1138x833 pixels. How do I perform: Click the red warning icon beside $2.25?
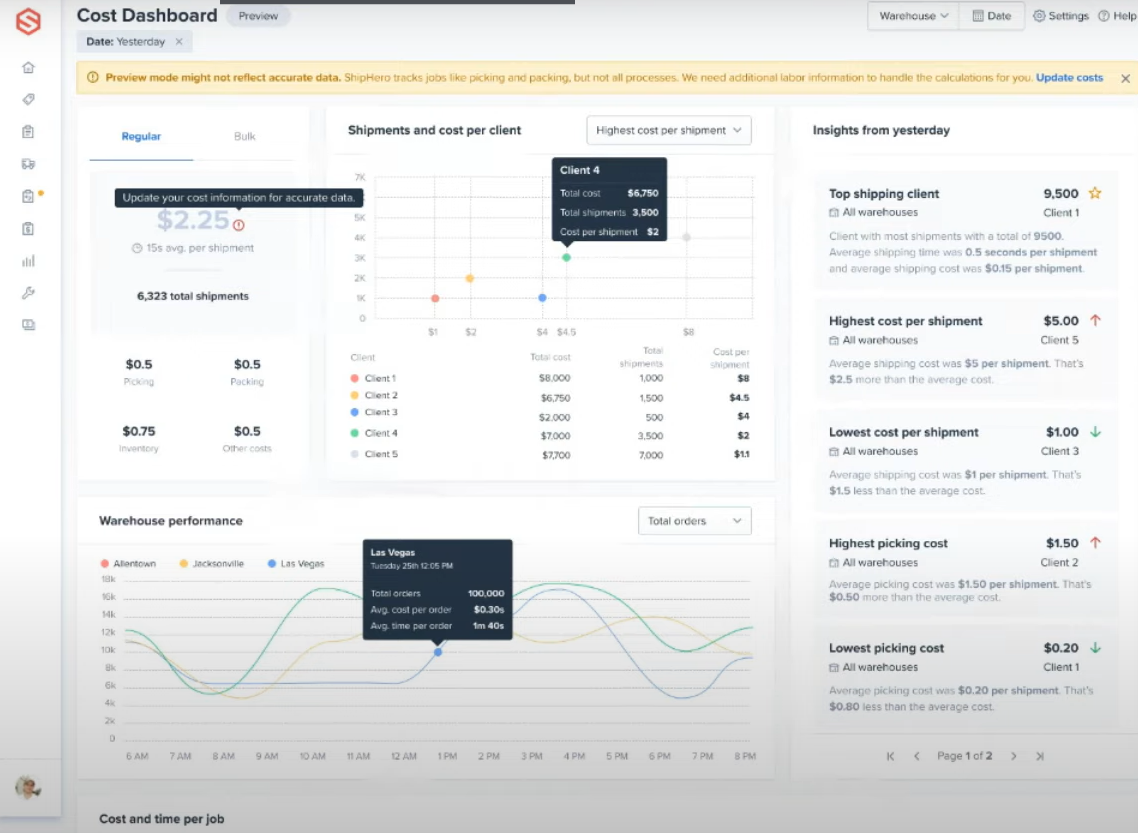(x=239, y=225)
